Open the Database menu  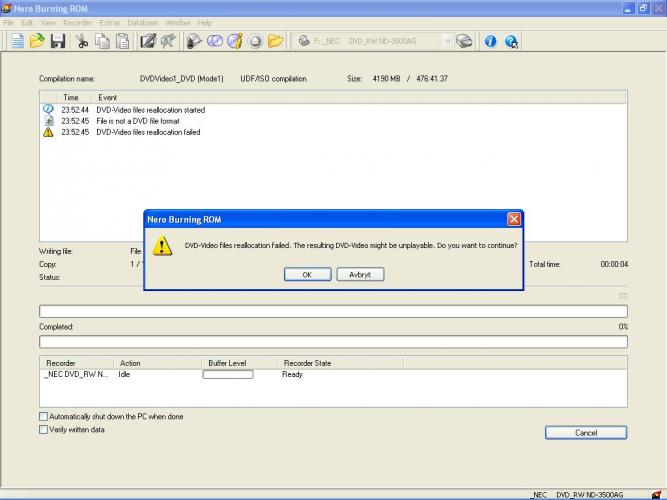142,22
